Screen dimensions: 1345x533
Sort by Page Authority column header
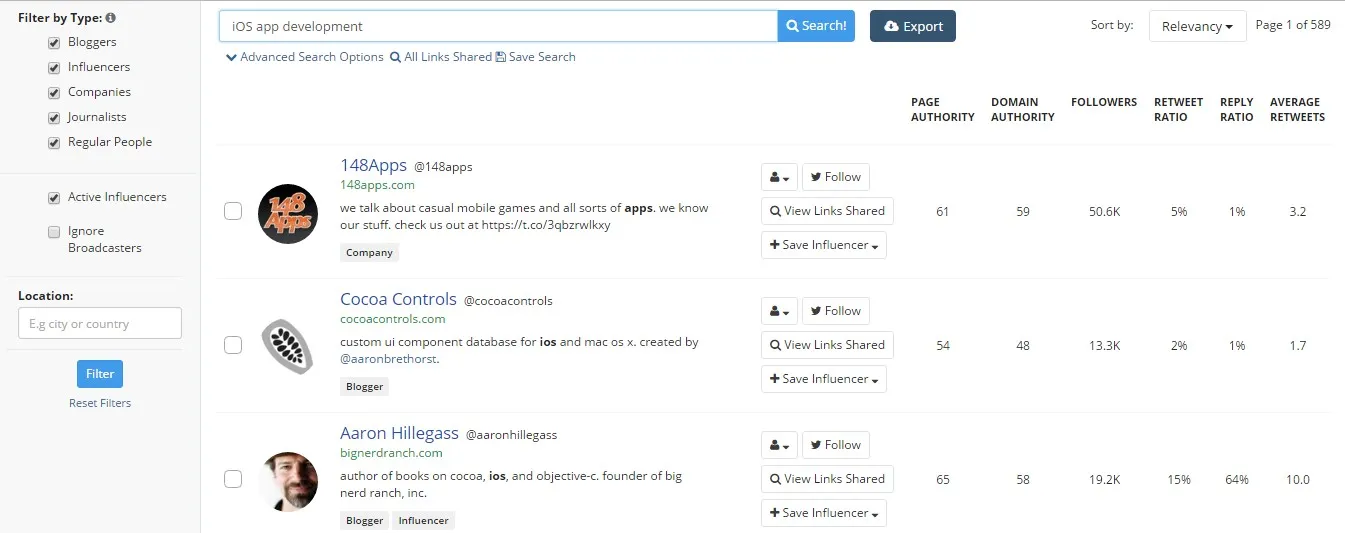tap(942, 110)
